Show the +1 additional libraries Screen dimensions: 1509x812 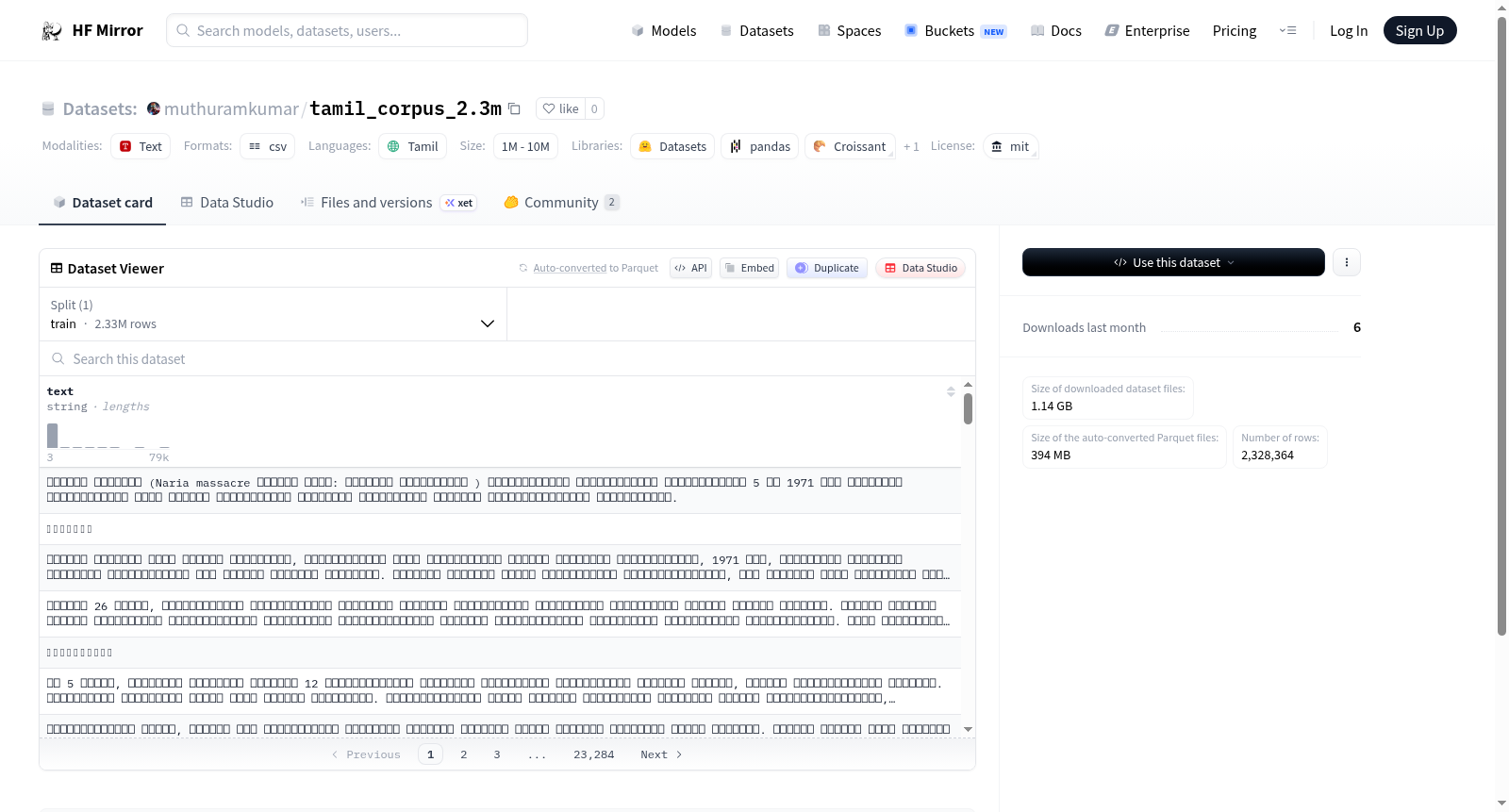point(911,146)
